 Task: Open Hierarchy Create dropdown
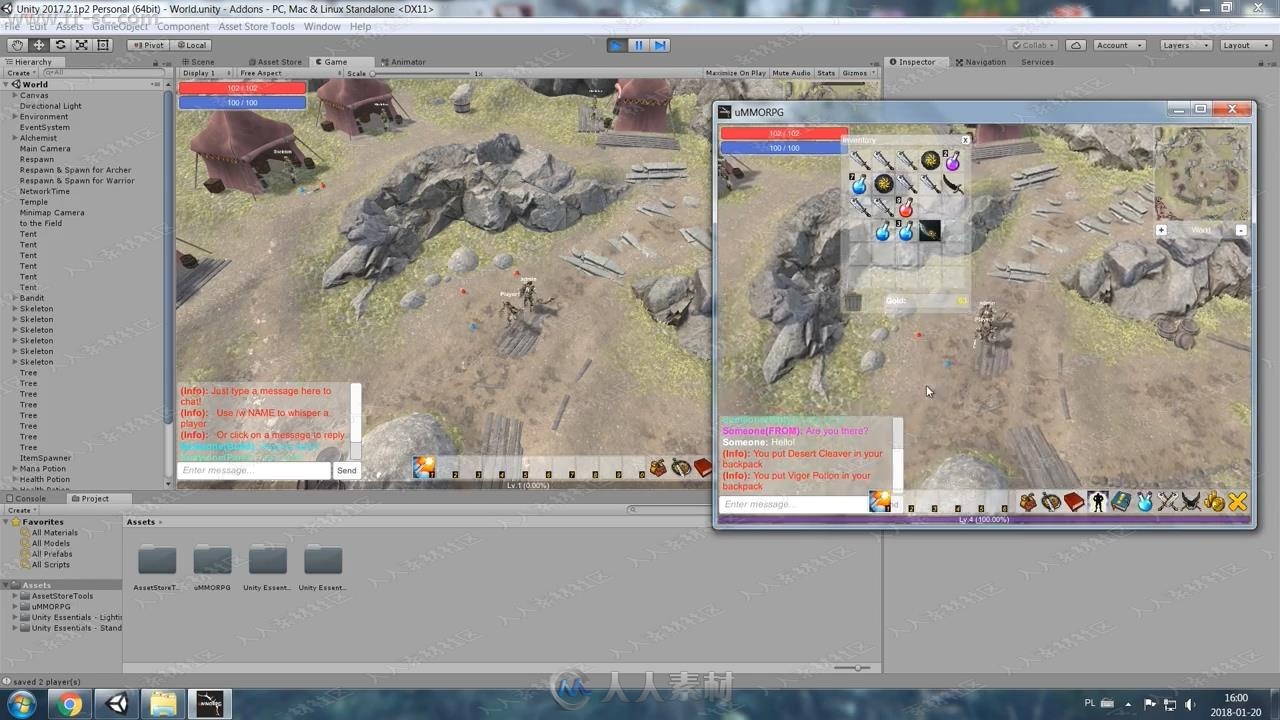click(x=20, y=73)
